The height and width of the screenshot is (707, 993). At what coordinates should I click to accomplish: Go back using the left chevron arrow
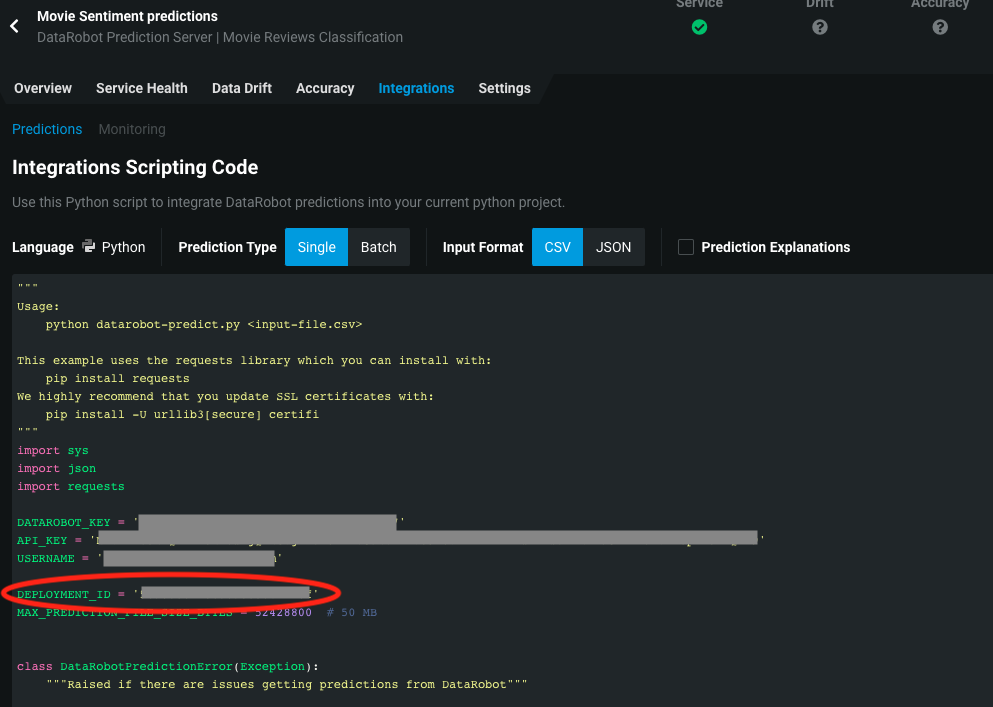(15, 26)
